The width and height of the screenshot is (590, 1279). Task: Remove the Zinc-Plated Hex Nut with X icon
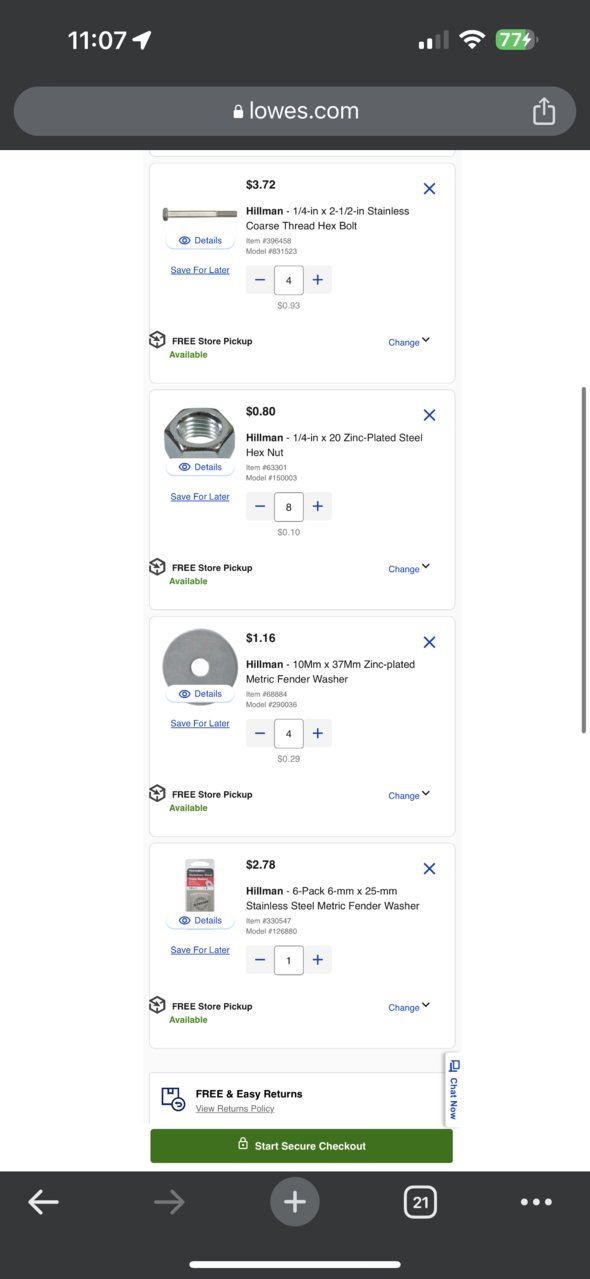point(429,415)
